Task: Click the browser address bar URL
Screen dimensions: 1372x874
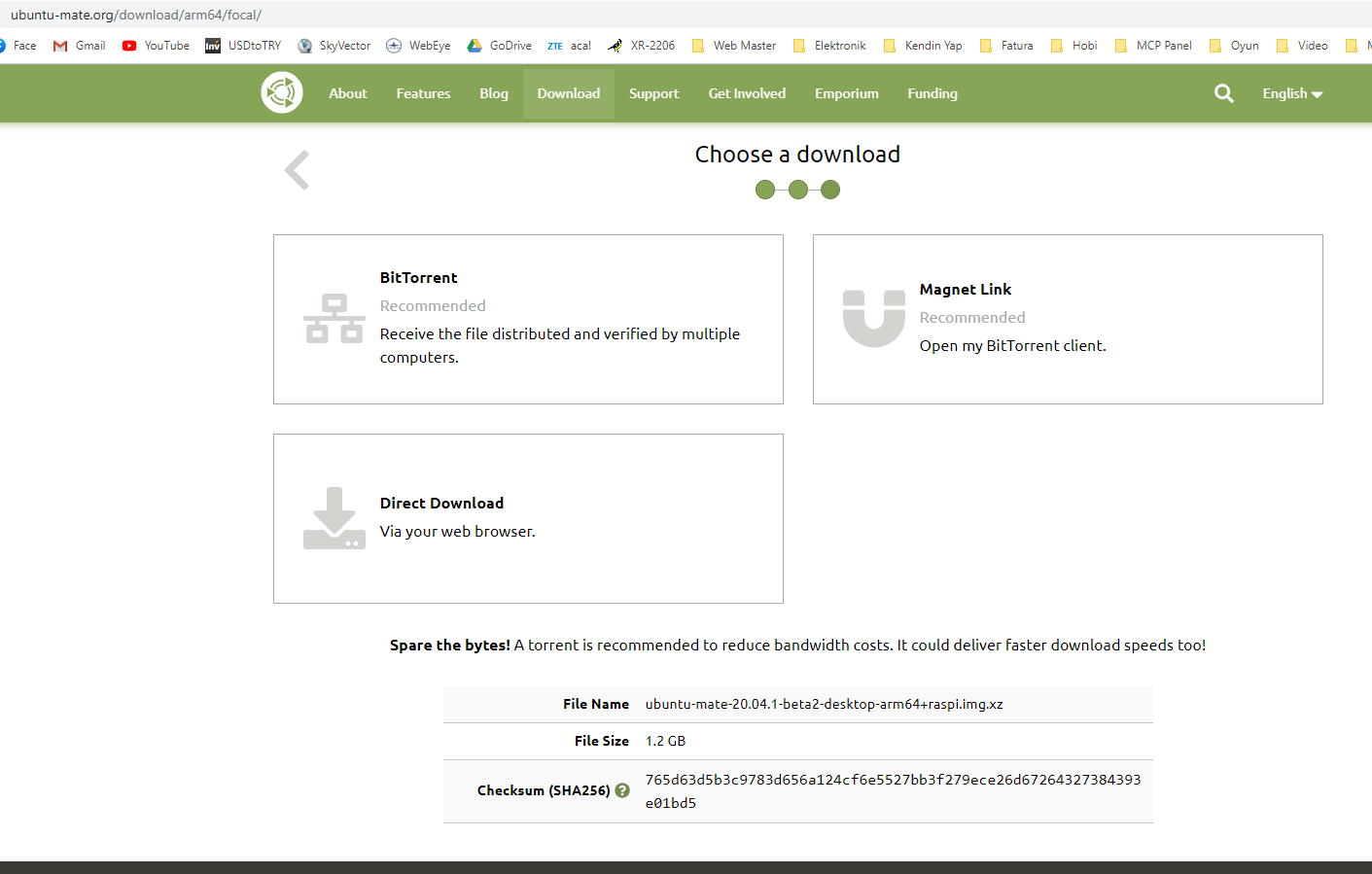Action: click(x=136, y=15)
